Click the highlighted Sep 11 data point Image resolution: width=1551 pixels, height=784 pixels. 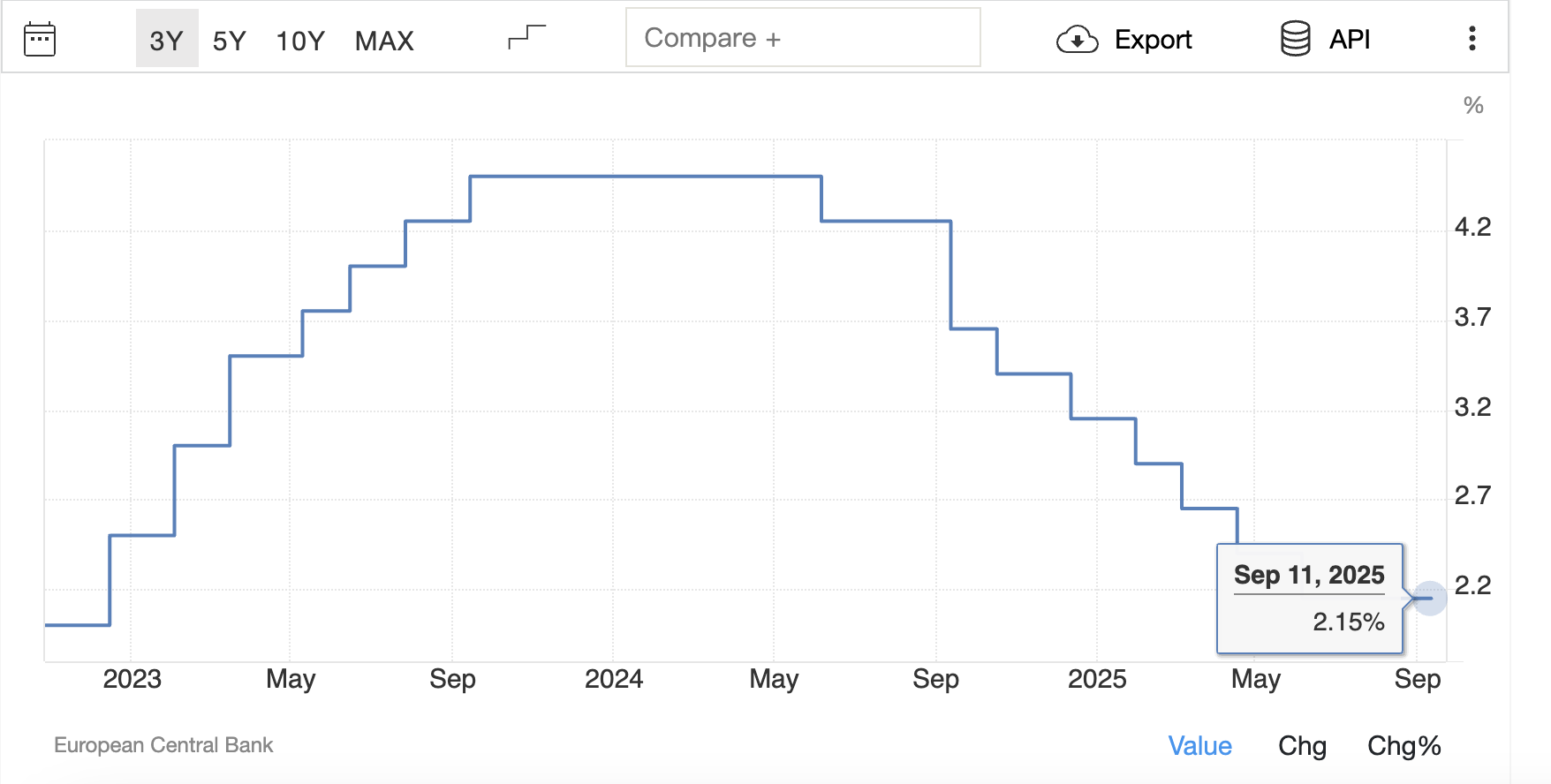(1429, 599)
